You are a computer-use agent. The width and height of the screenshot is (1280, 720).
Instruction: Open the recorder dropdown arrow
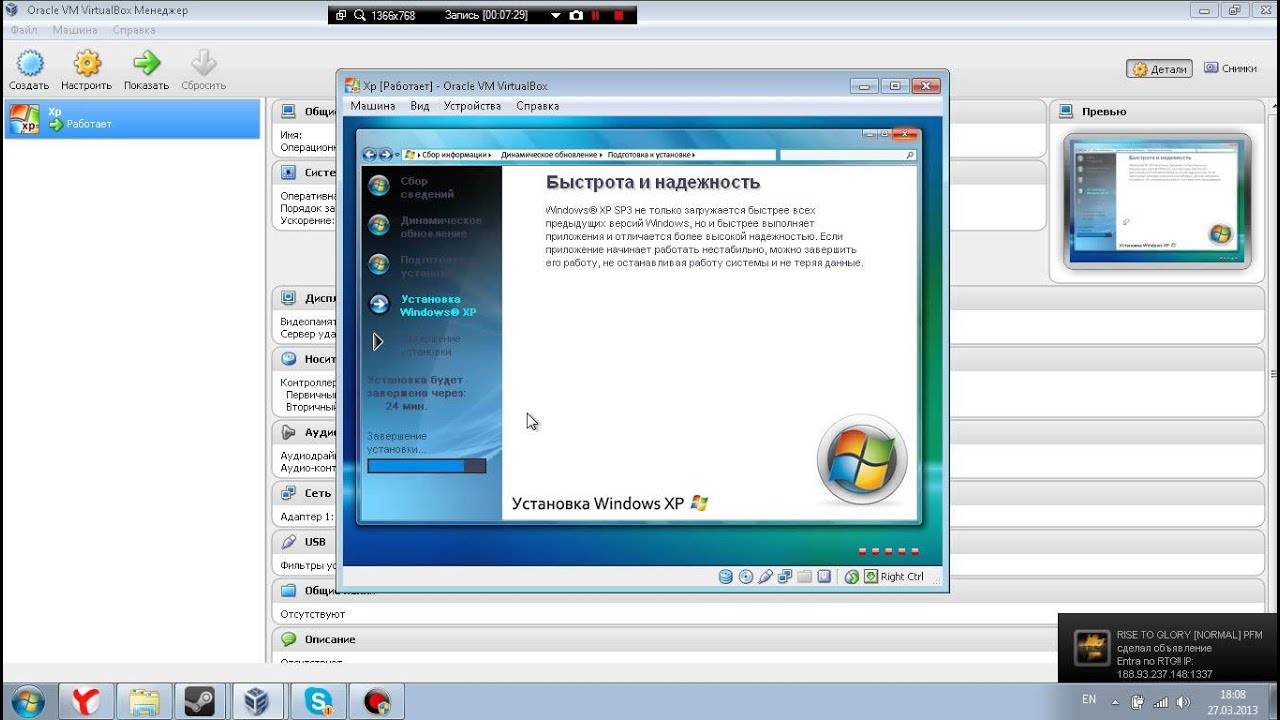point(556,16)
